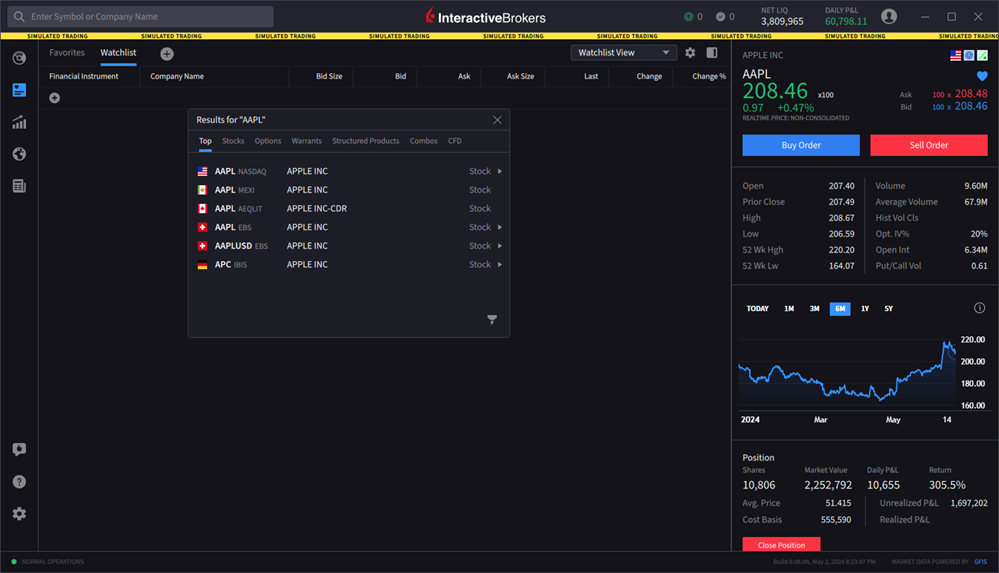
Task: Toggle AAPL favorite heart icon
Action: 982,76
